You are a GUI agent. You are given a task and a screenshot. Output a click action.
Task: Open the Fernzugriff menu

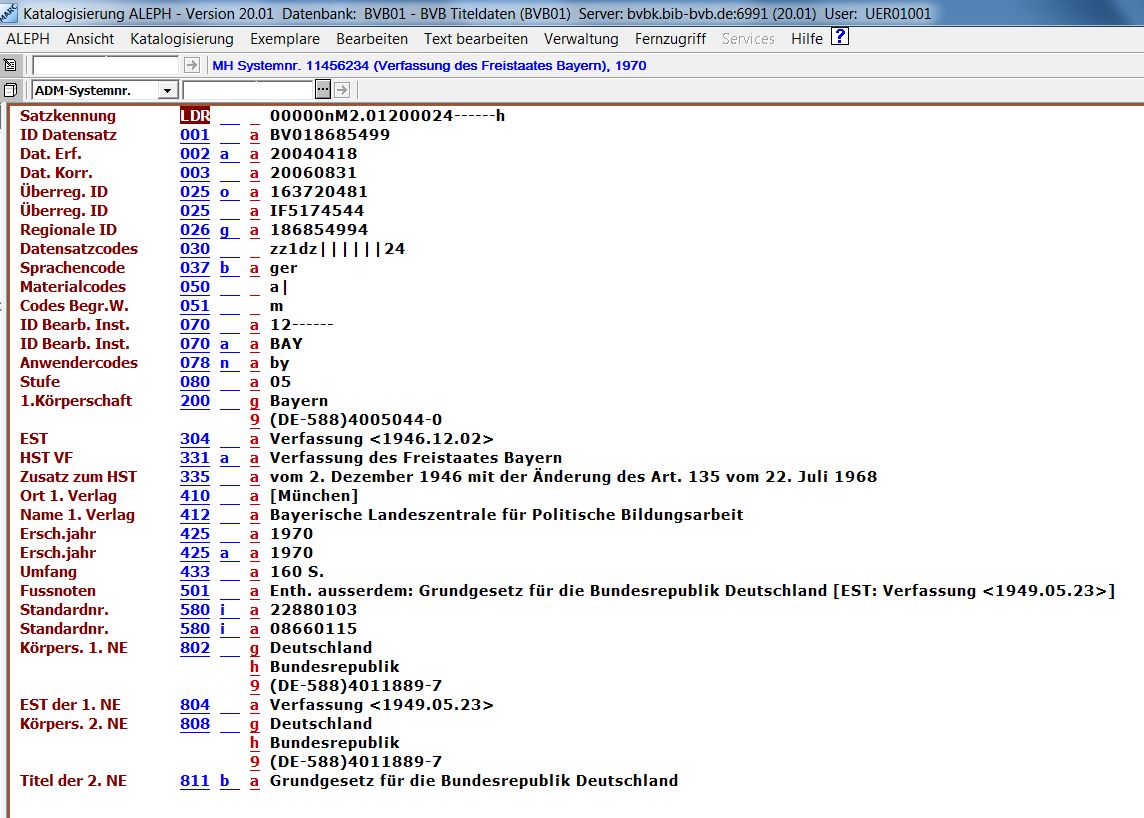[670, 39]
